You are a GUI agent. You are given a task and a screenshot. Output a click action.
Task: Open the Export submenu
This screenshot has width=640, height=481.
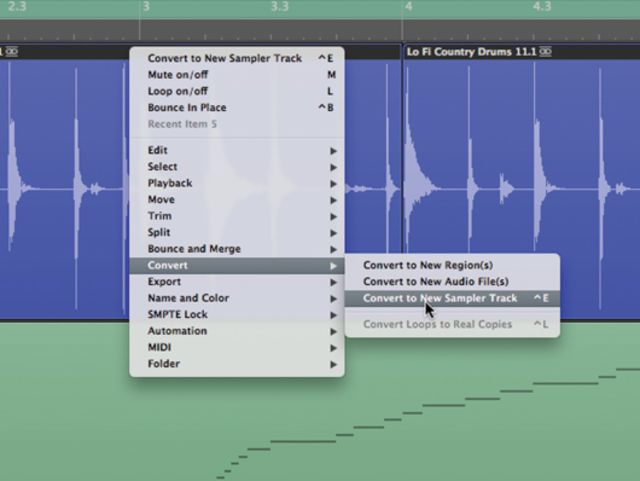[x=237, y=282]
